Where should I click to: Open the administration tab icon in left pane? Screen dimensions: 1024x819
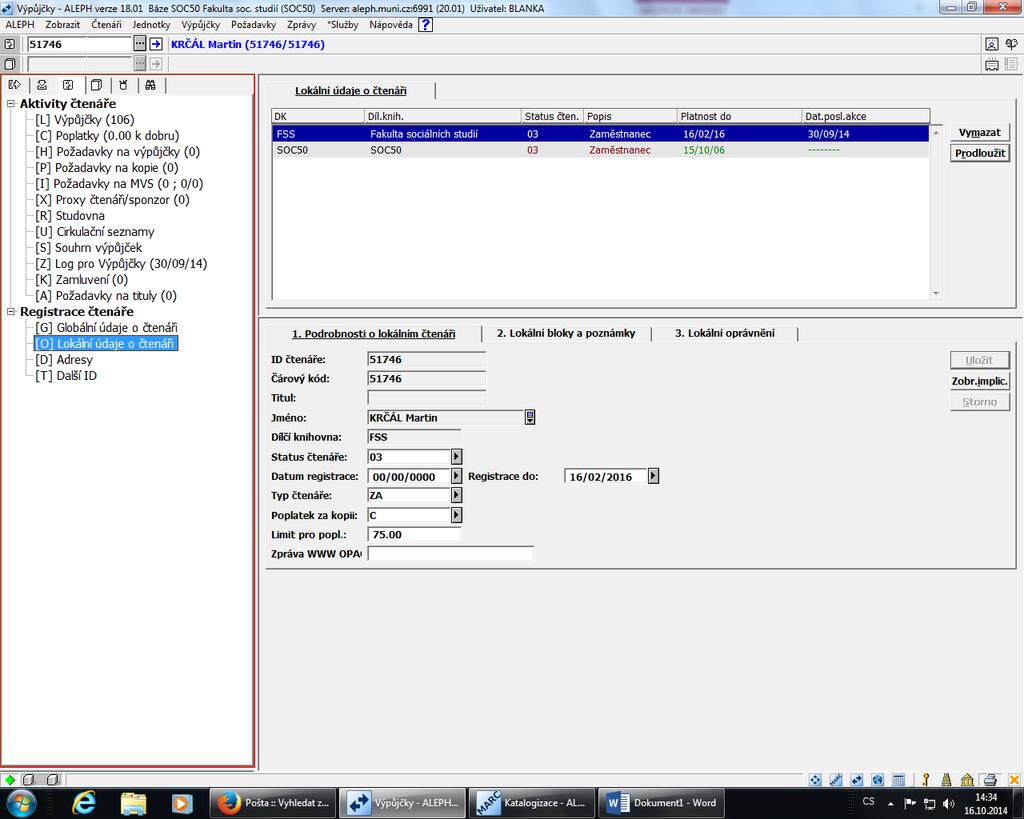123,85
